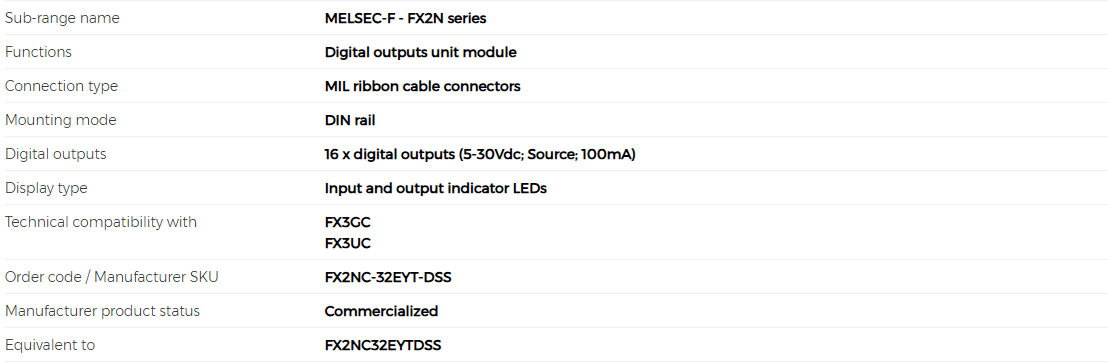The width and height of the screenshot is (1108, 363).
Task: Click the FX2NC32EYTDSS equivalent code
Action: [x=383, y=345]
